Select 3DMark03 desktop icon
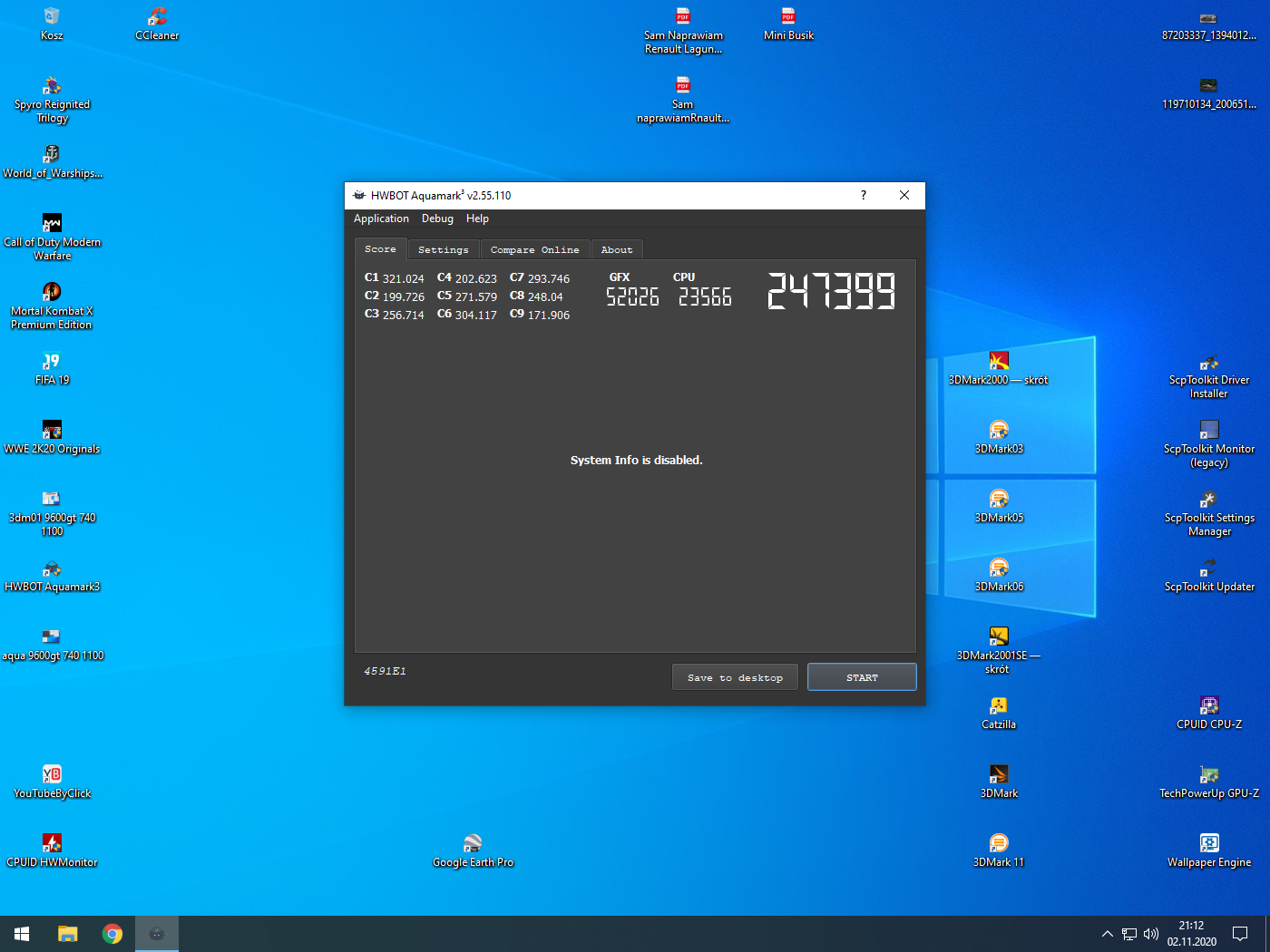Viewport: 1270px width, 952px height. [999, 437]
